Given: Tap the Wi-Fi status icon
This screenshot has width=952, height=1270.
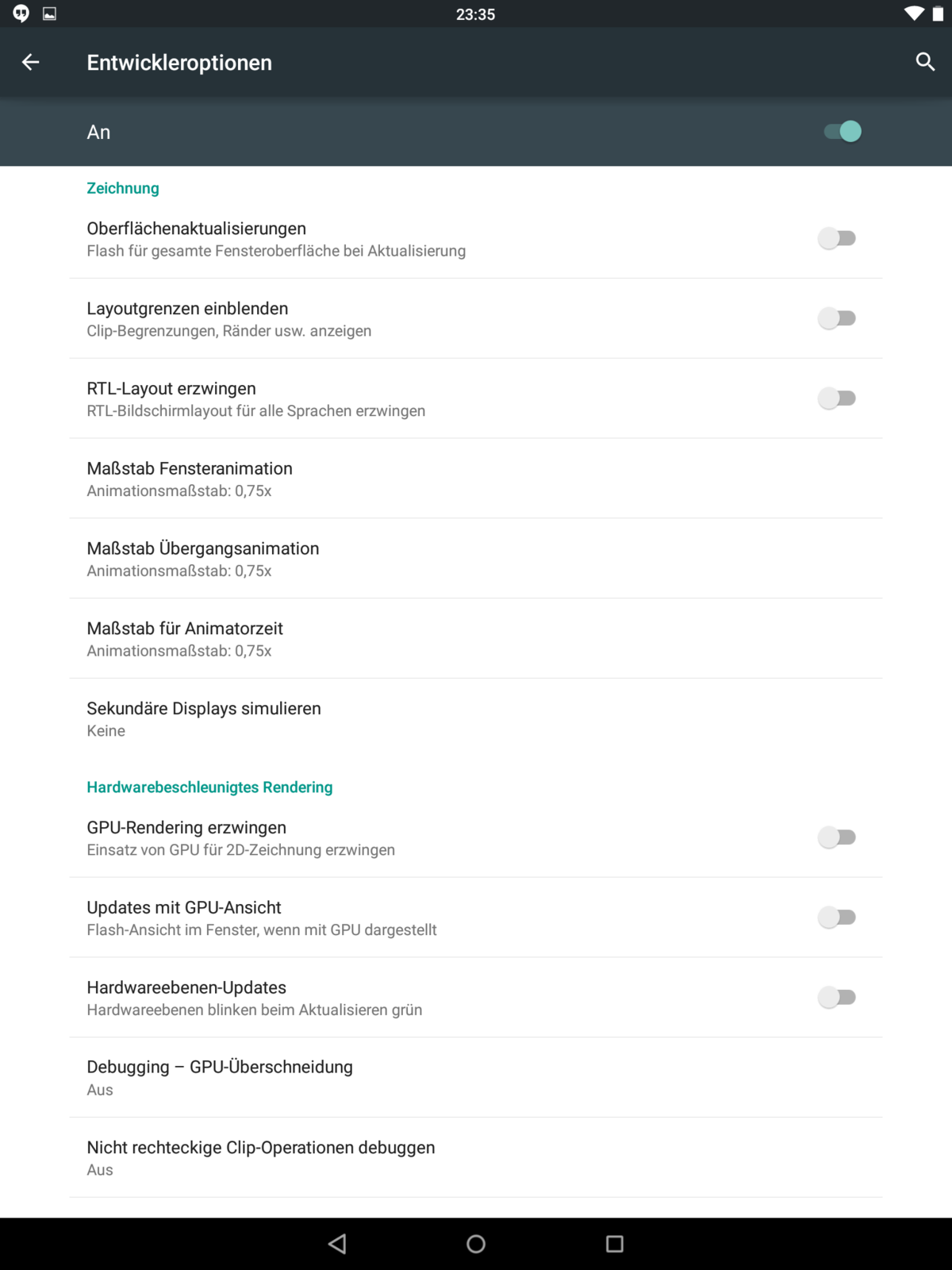Looking at the screenshot, I should pyautogui.click(x=914, y=13).
